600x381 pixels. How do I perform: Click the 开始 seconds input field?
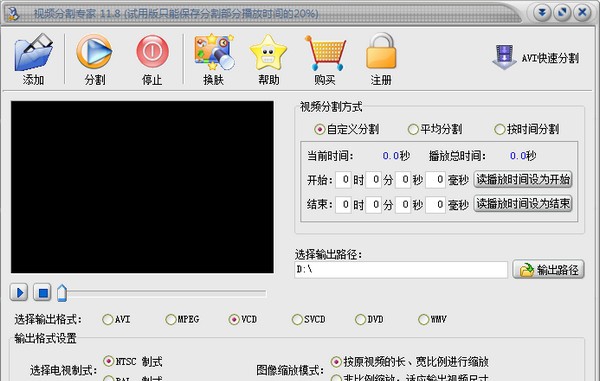pos(403,179)
